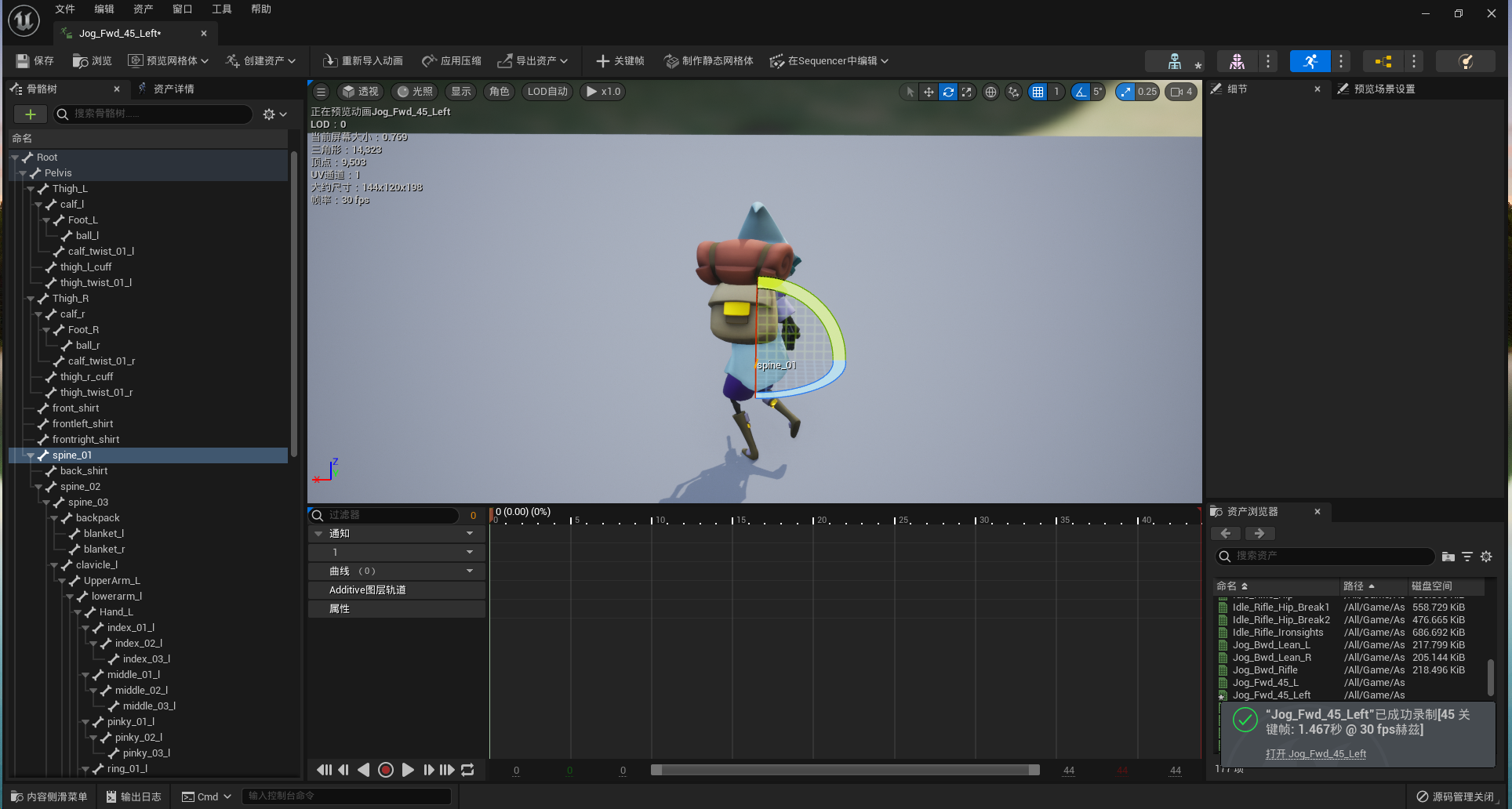Save the animation asset

pyautogui.click(x=35, y=60)
